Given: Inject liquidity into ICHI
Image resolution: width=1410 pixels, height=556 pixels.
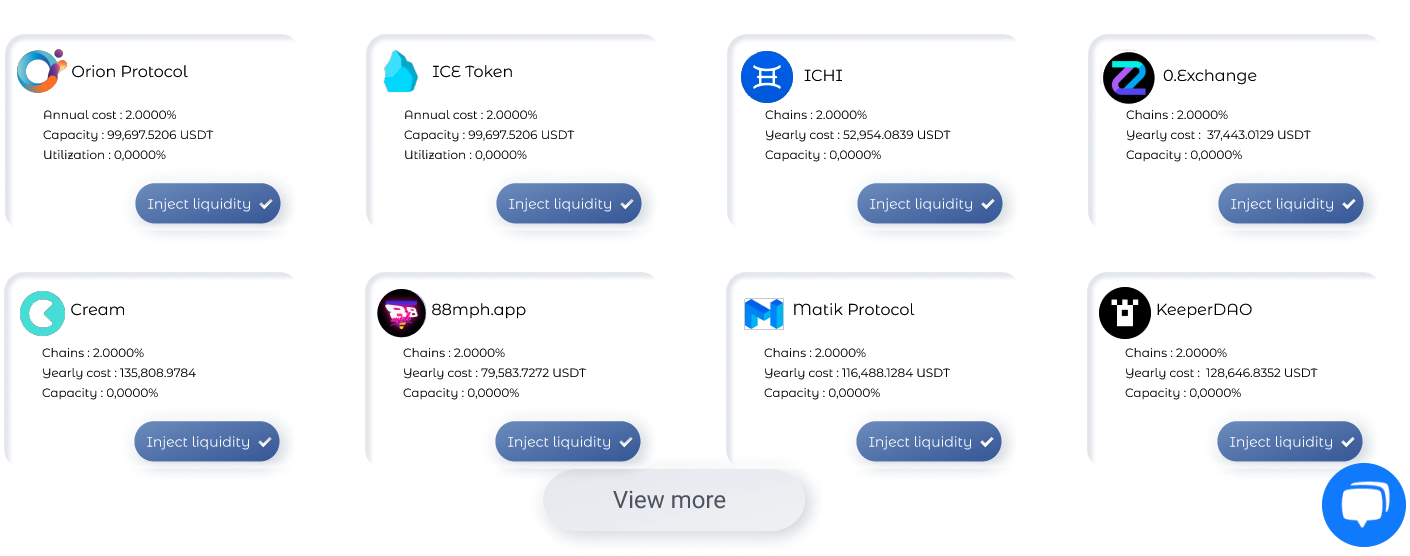Looking at the screenshot, I should pos(930,203).
